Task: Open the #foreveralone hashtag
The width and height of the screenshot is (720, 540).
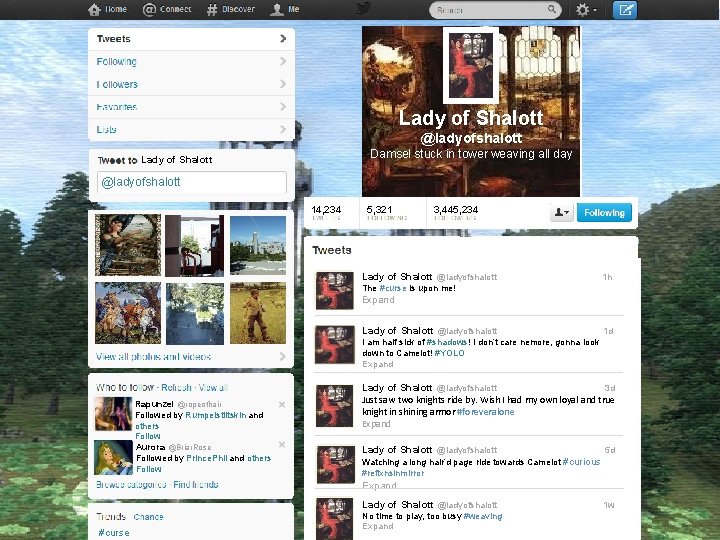Action: pos(486,412)
